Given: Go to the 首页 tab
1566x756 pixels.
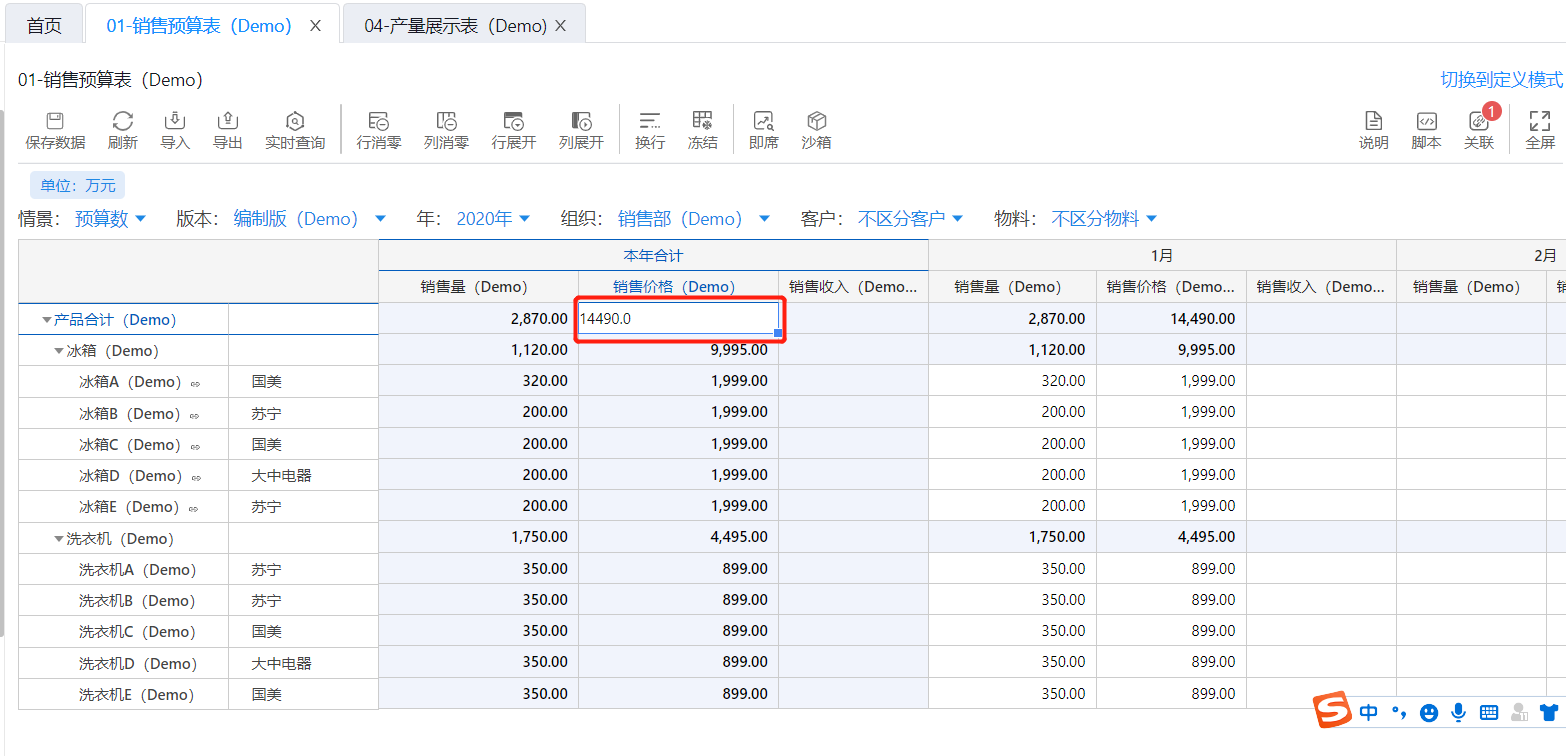Looking at the screenshot, I should tap(44, 26).
